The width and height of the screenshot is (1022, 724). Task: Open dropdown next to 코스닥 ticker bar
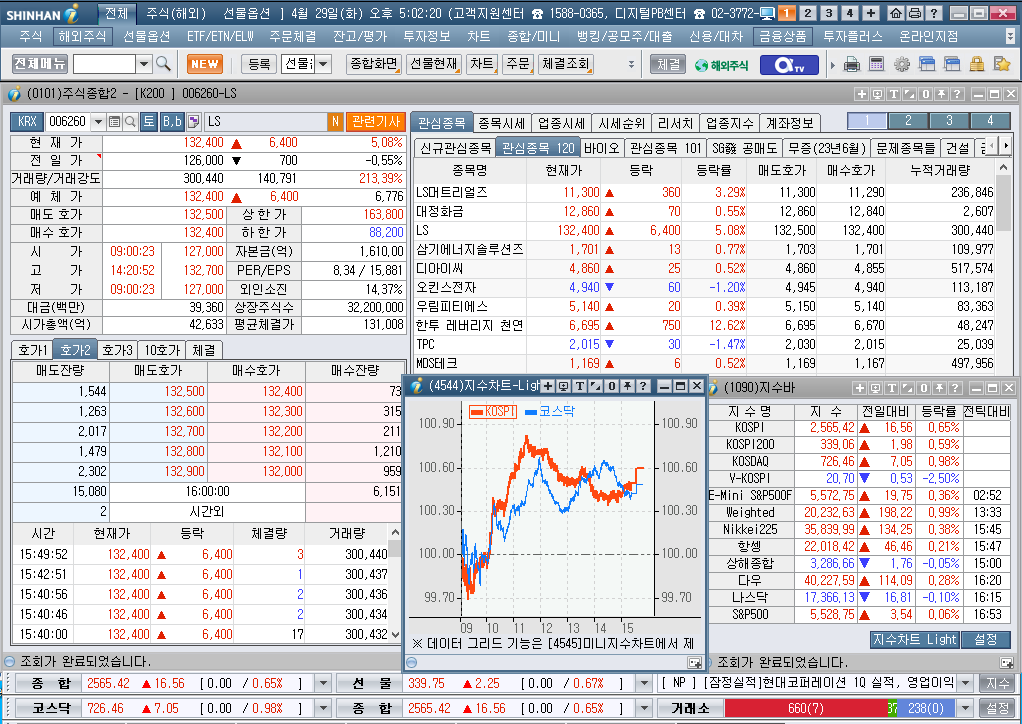pyautogui.click(x=323, y=708)
